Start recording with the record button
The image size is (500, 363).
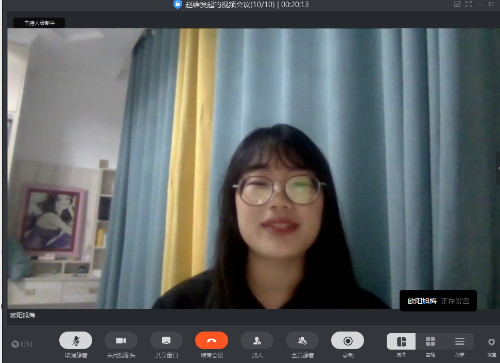[x=348, y=341]
